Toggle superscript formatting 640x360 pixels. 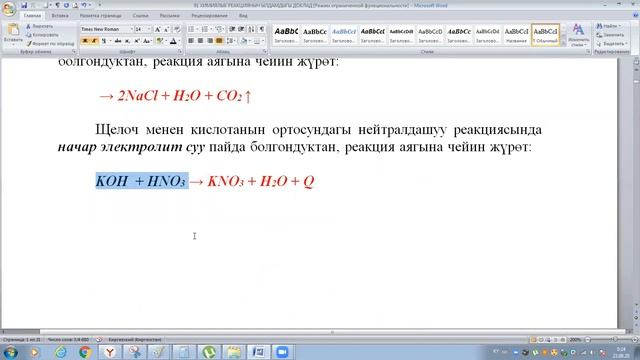click(x=137, y=41)
